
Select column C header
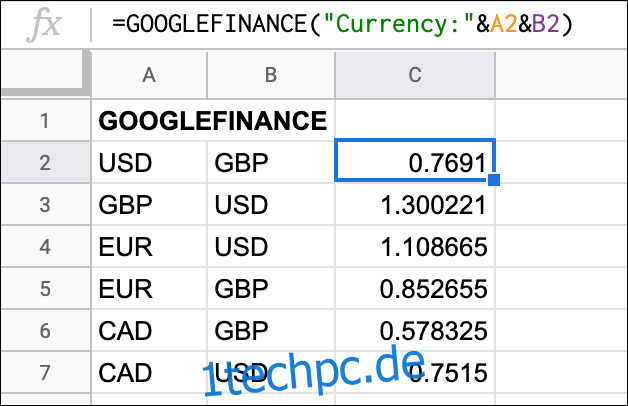click(x=415, y=75)
